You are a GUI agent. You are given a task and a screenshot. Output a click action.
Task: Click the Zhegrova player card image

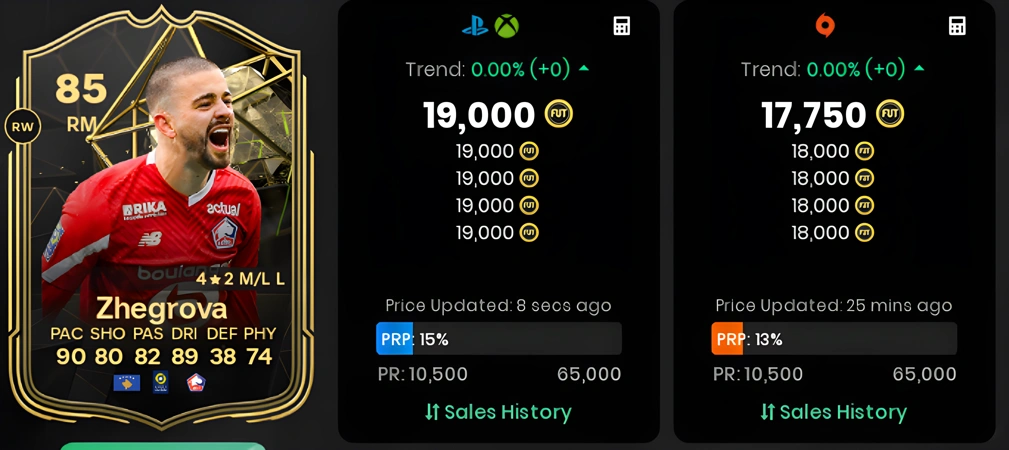[x=160, y=216]
